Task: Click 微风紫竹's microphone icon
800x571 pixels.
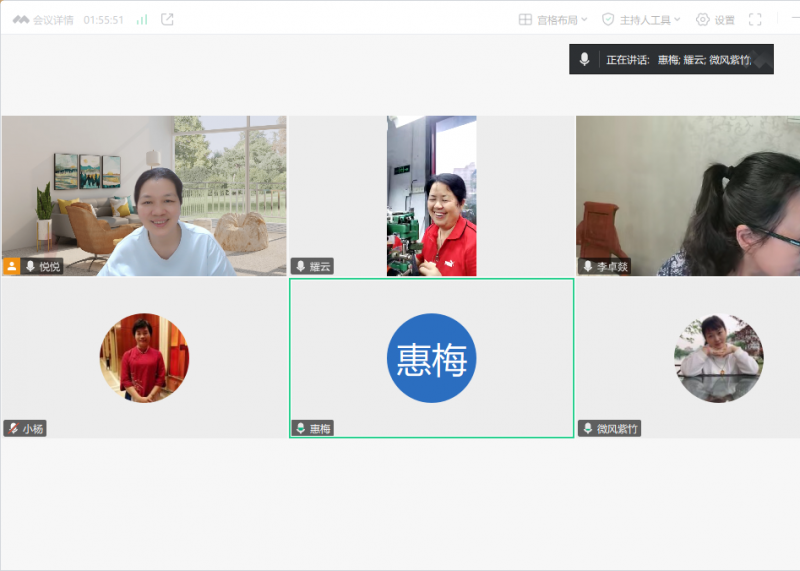Action: tap(588, 428)
